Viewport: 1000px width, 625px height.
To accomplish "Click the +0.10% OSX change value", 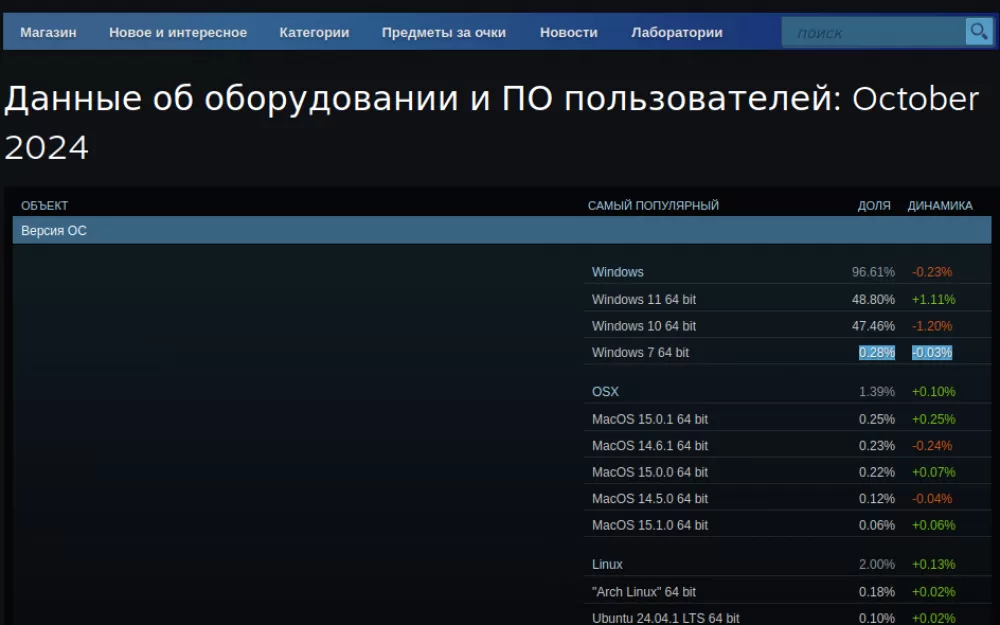I will pyautogui.click(x=934, y=392).
